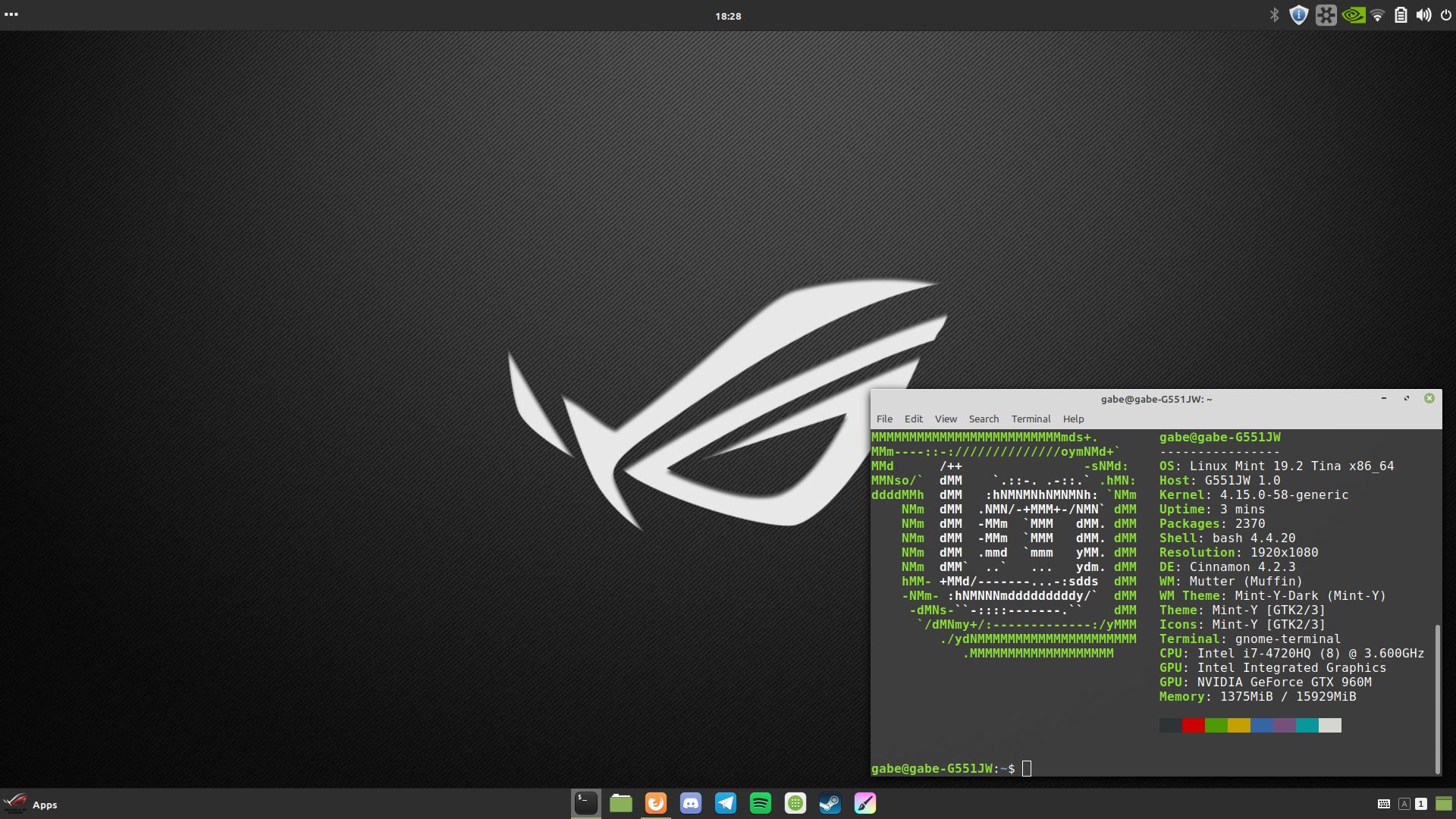Open the Update Manager shield icon
This screenshot has width=1456, height=819.
pyautogui.click(x=1298, y=15)
